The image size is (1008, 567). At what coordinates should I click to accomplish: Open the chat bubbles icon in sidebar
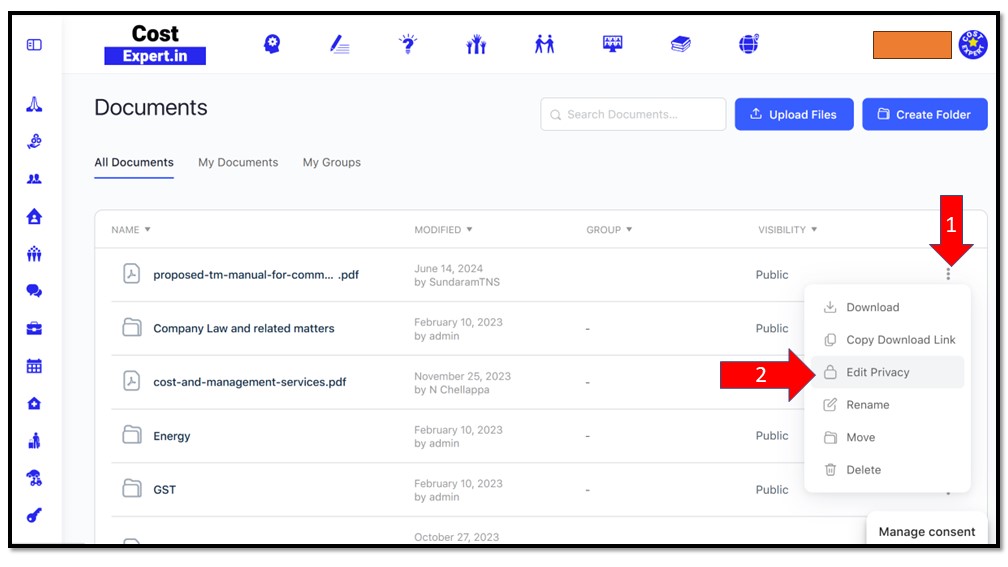pyautogui.click(x=34, y=291)
